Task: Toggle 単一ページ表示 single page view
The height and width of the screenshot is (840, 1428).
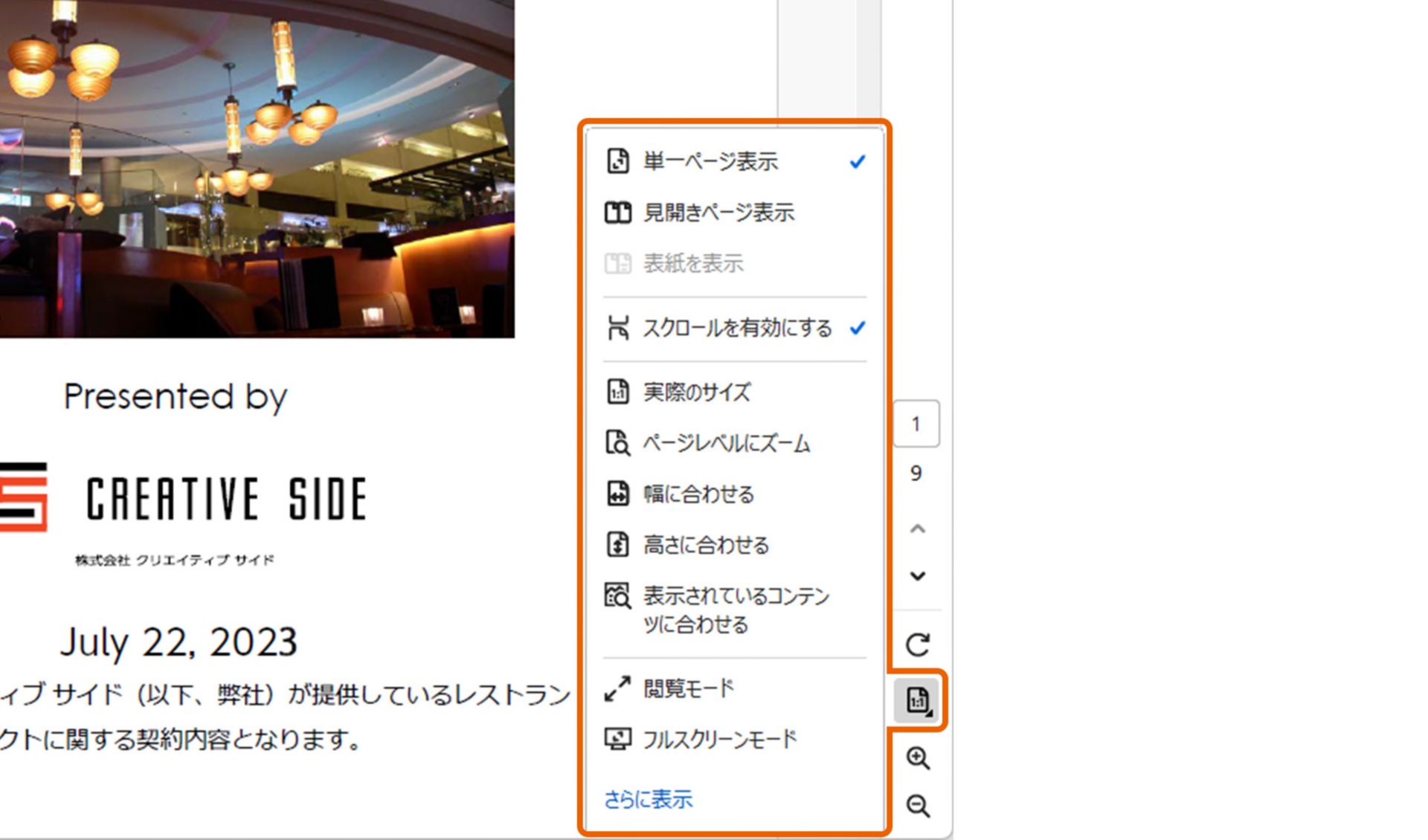Action: point(710,161)
